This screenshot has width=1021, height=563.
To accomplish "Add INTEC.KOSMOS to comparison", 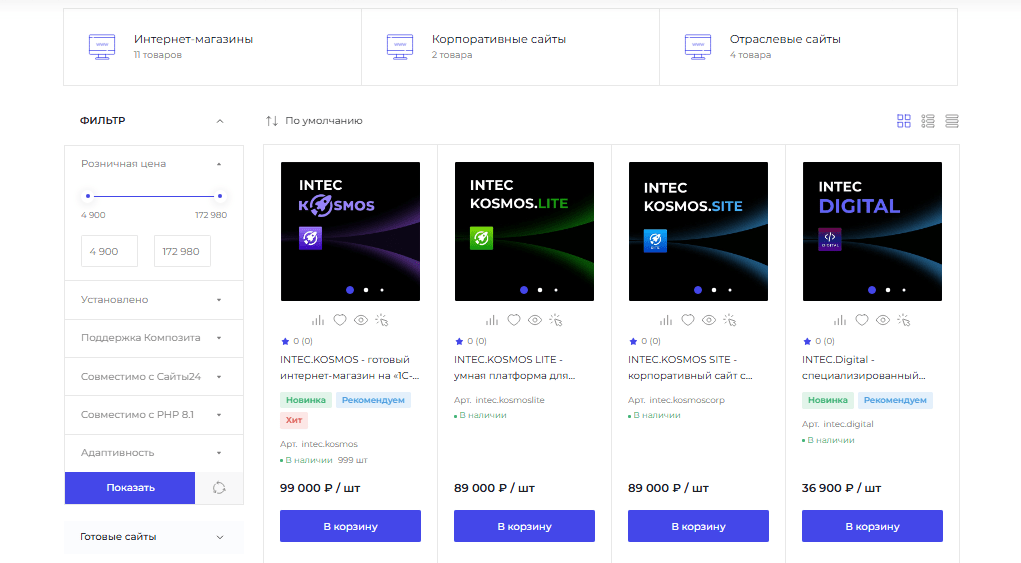I will click(318, 320).
